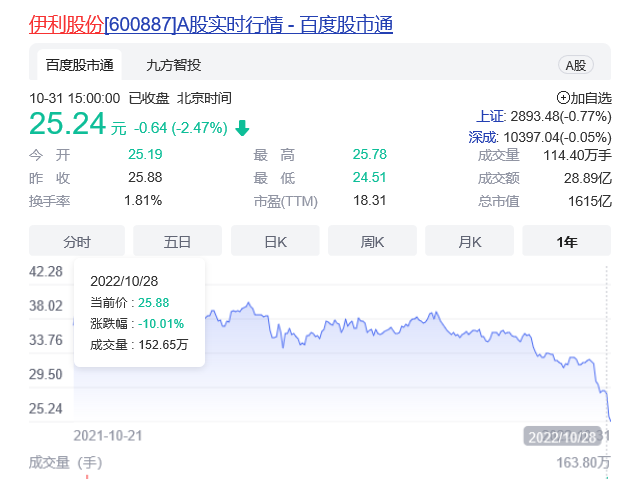This screenshot has height=479, width=639.
Task: Switch to the 九方智投 tab
Action: pyautogui.click(x=174, y=65)
